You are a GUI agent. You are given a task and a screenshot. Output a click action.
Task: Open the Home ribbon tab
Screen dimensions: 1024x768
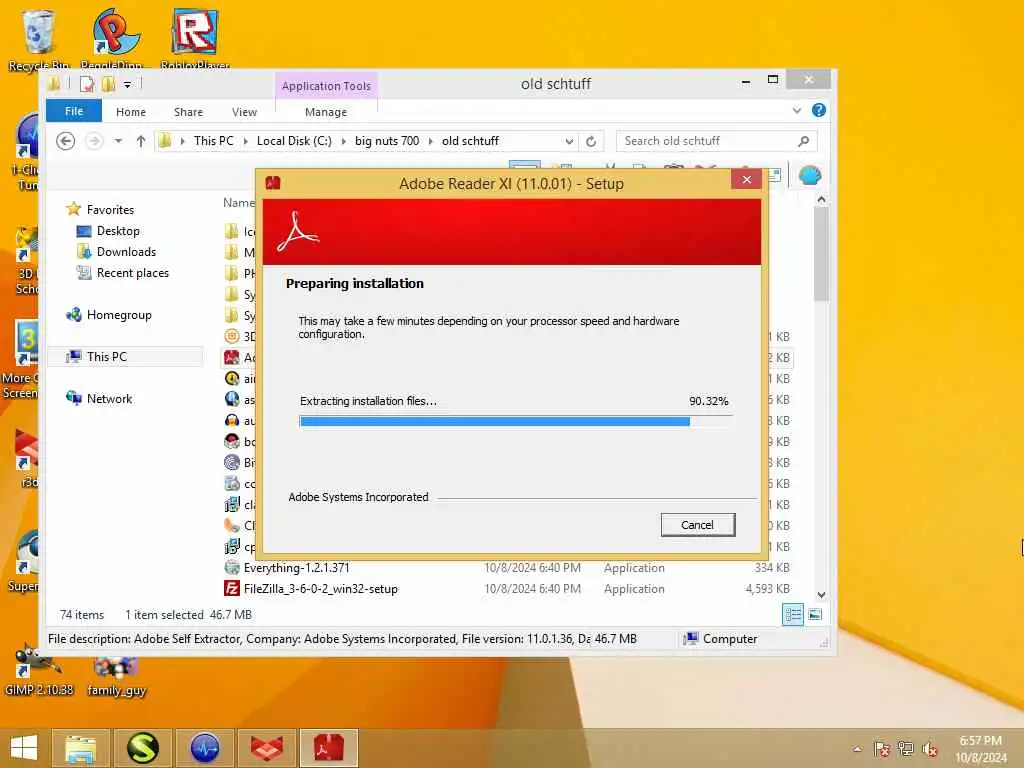pyautogui.click(x=131, y=112)
